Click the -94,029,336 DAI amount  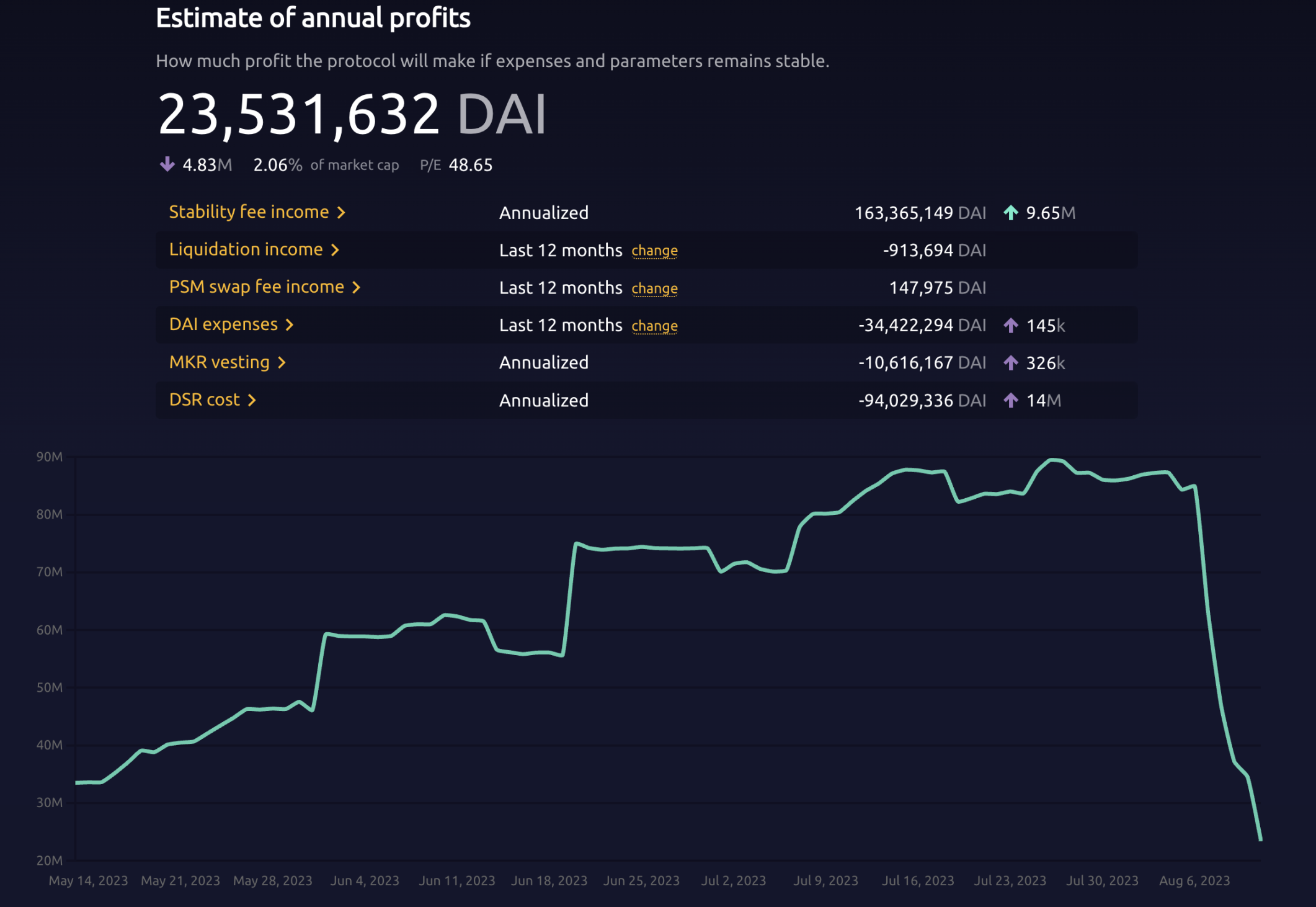922,400
